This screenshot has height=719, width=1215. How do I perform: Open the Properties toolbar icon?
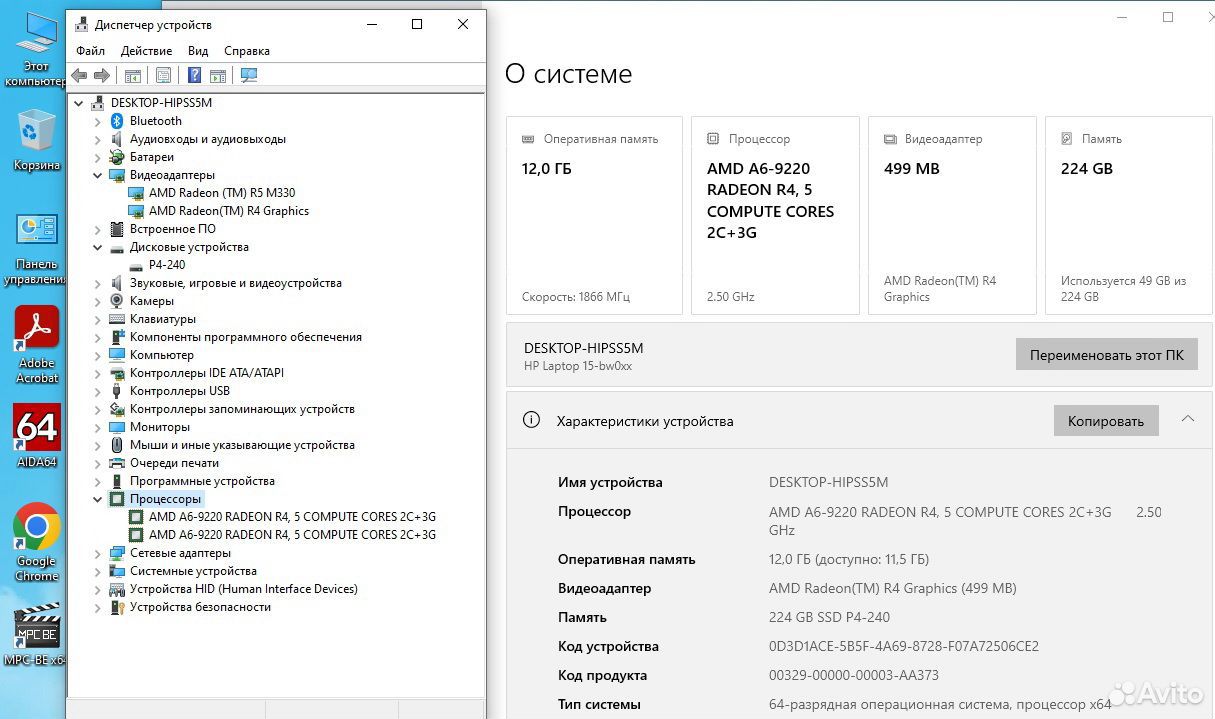tap(163, 75)
